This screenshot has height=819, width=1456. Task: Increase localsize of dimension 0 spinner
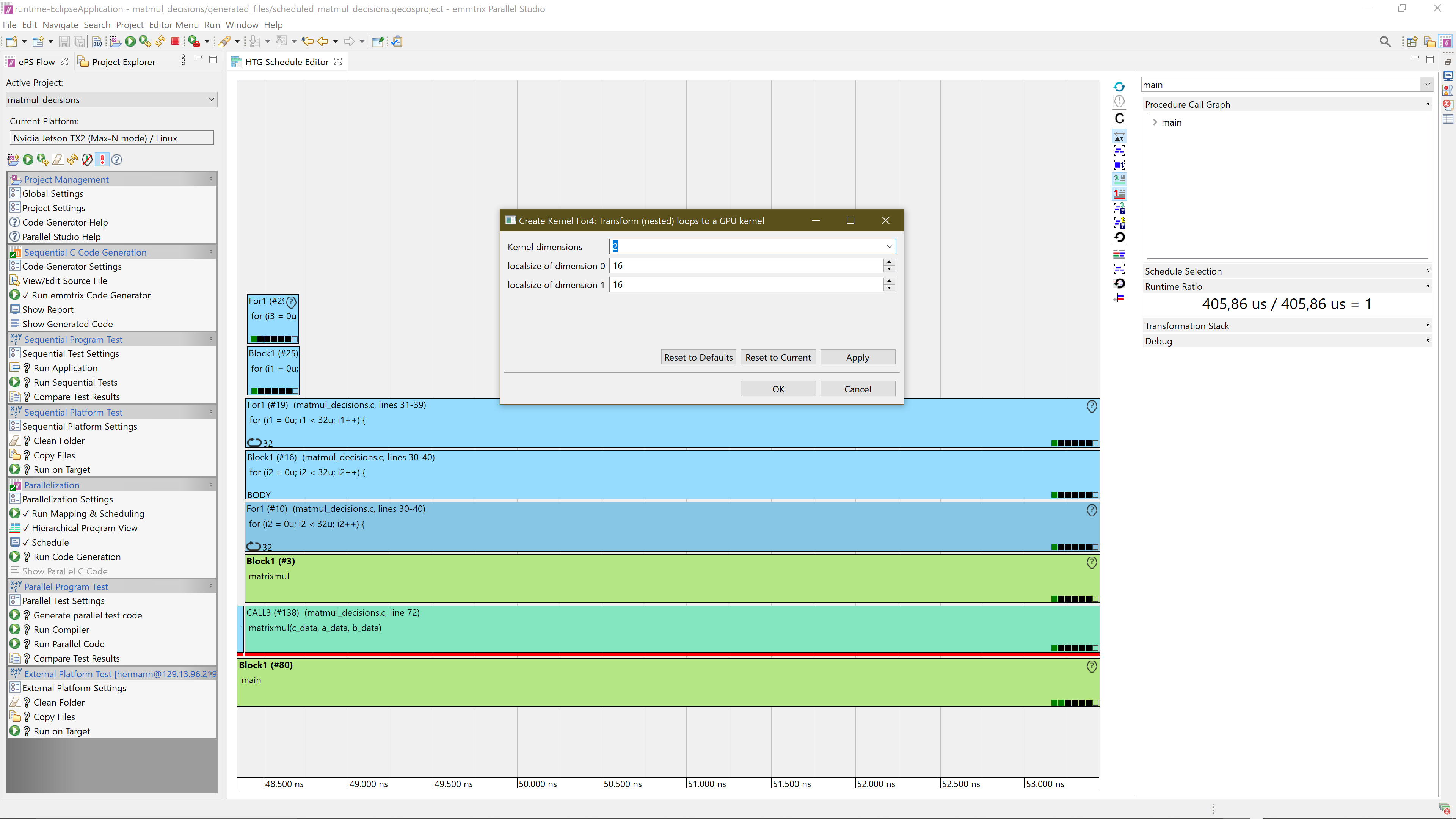pyautogui.click(x=889, y=262)
